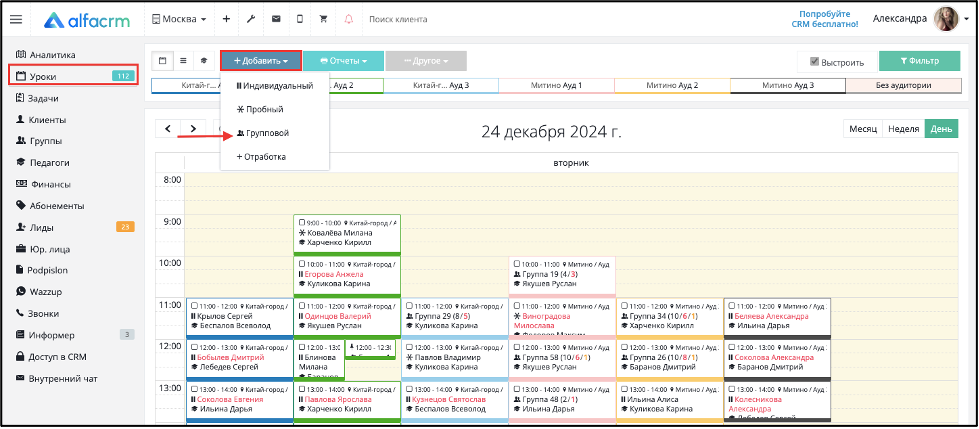Click Попробуйте CRM бесплатно link
The height and width of the screenshot is (429, 979).
coord(824,19)
